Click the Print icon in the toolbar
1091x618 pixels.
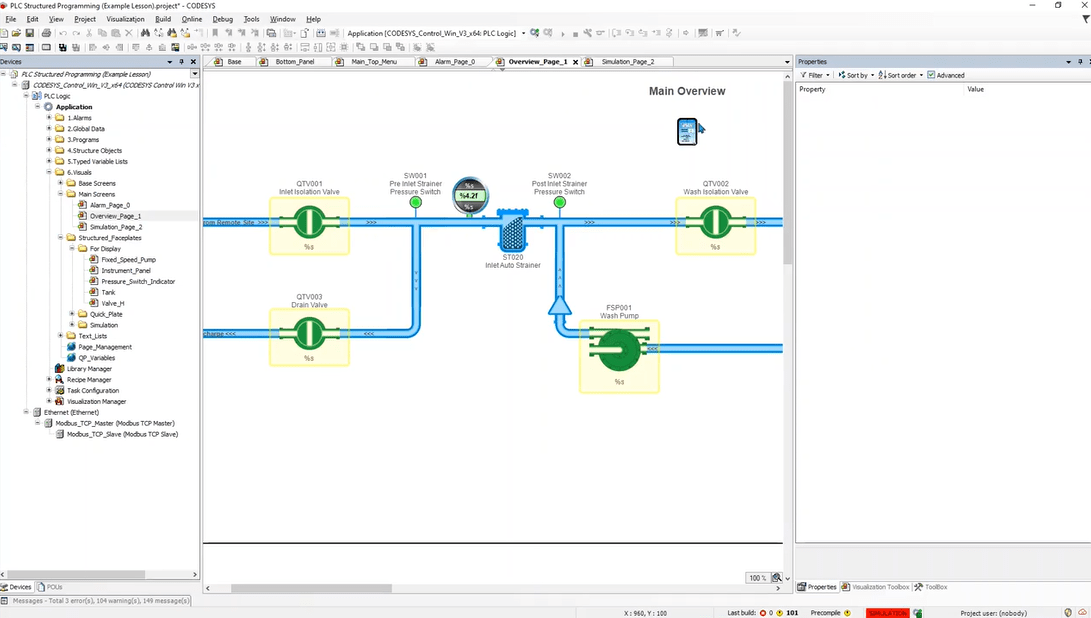click(46, 33)
